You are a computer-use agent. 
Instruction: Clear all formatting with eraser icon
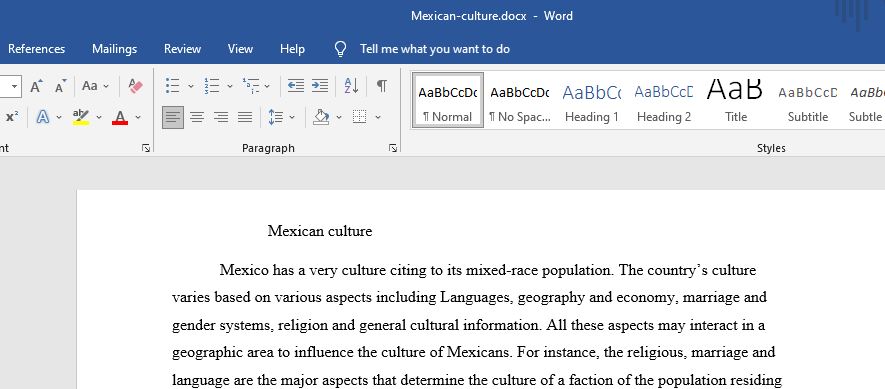click(x=135, y=86)
